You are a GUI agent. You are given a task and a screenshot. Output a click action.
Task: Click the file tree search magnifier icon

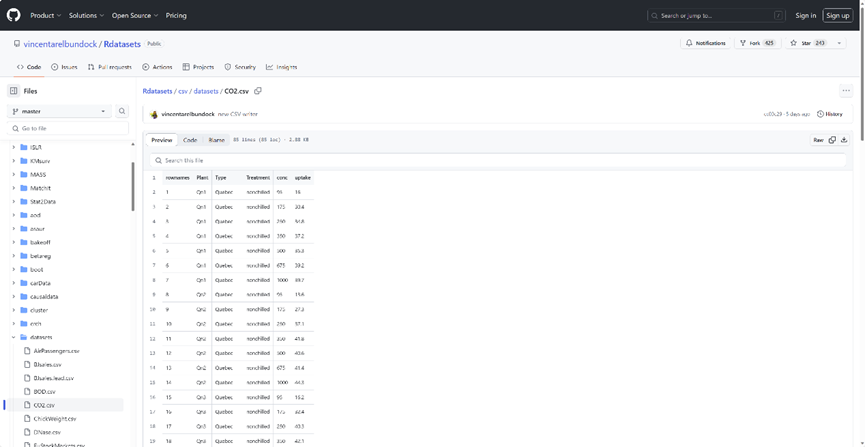(122, 111)
